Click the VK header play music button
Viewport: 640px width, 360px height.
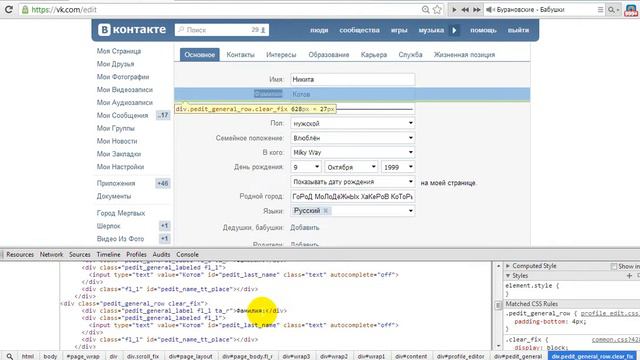pyautogui.click(x=454, y=30)
